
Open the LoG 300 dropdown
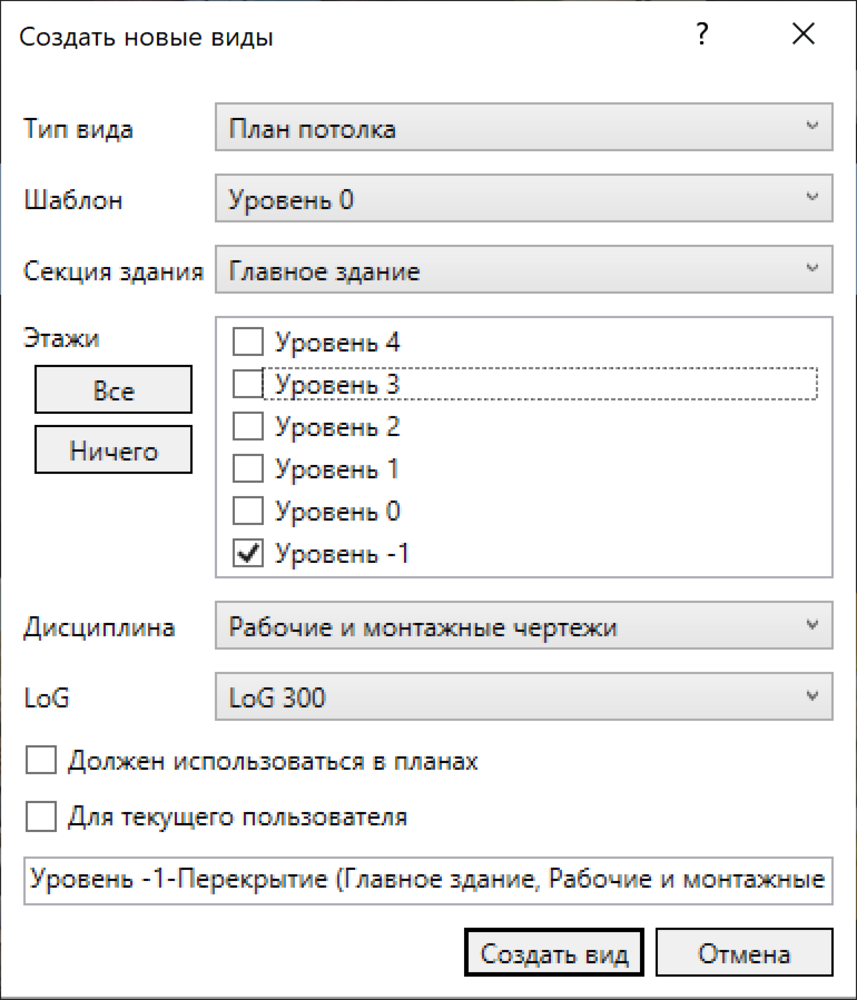[x=523, y=697]
